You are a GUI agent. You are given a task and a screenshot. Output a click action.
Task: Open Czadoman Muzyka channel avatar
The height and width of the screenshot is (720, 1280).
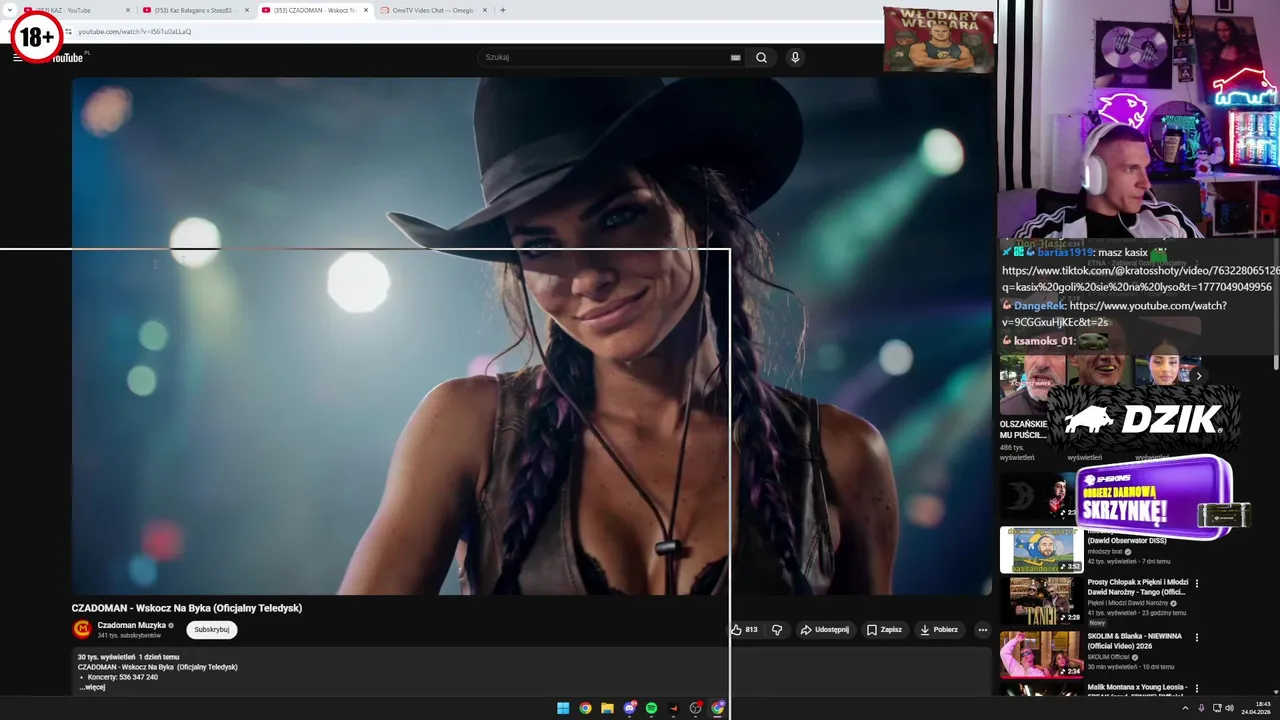[82, 629]
